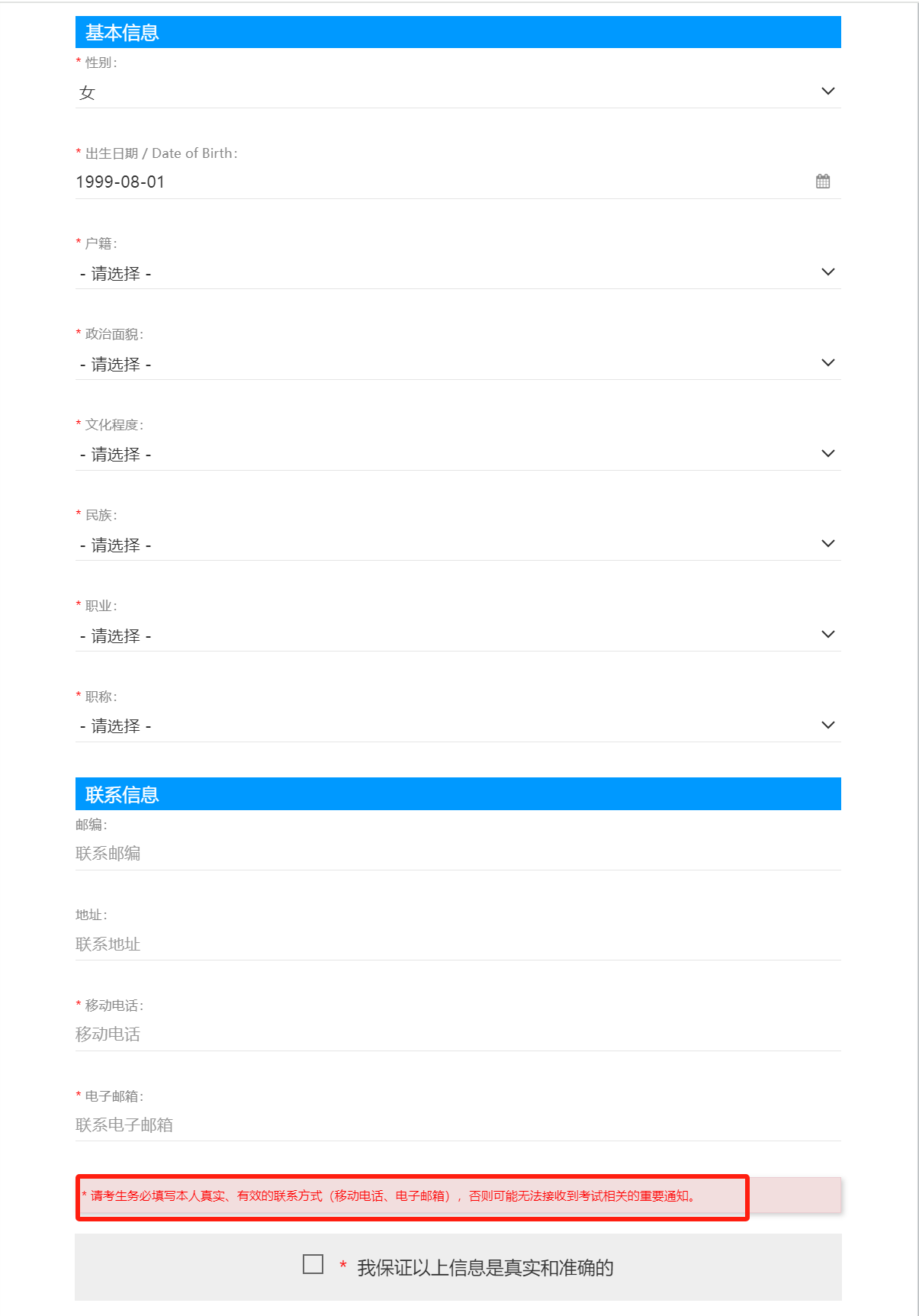Open the calendar date picker icon
Viewport: 919px width, 1316px height.
(823, 182)
